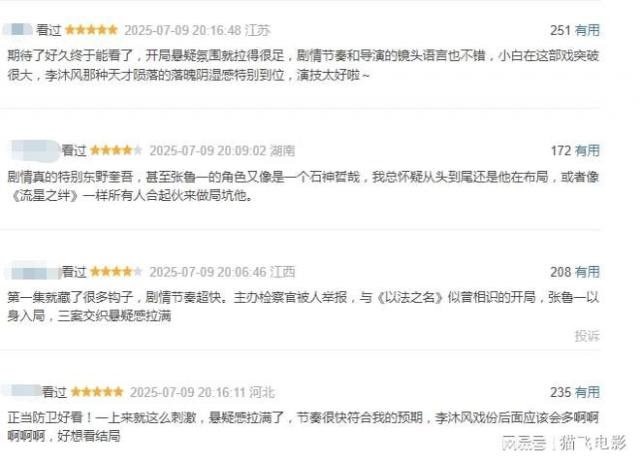Open blurred username of the Hebei reviewer
This screenshot has width=640, height=463.
(22, 391)
